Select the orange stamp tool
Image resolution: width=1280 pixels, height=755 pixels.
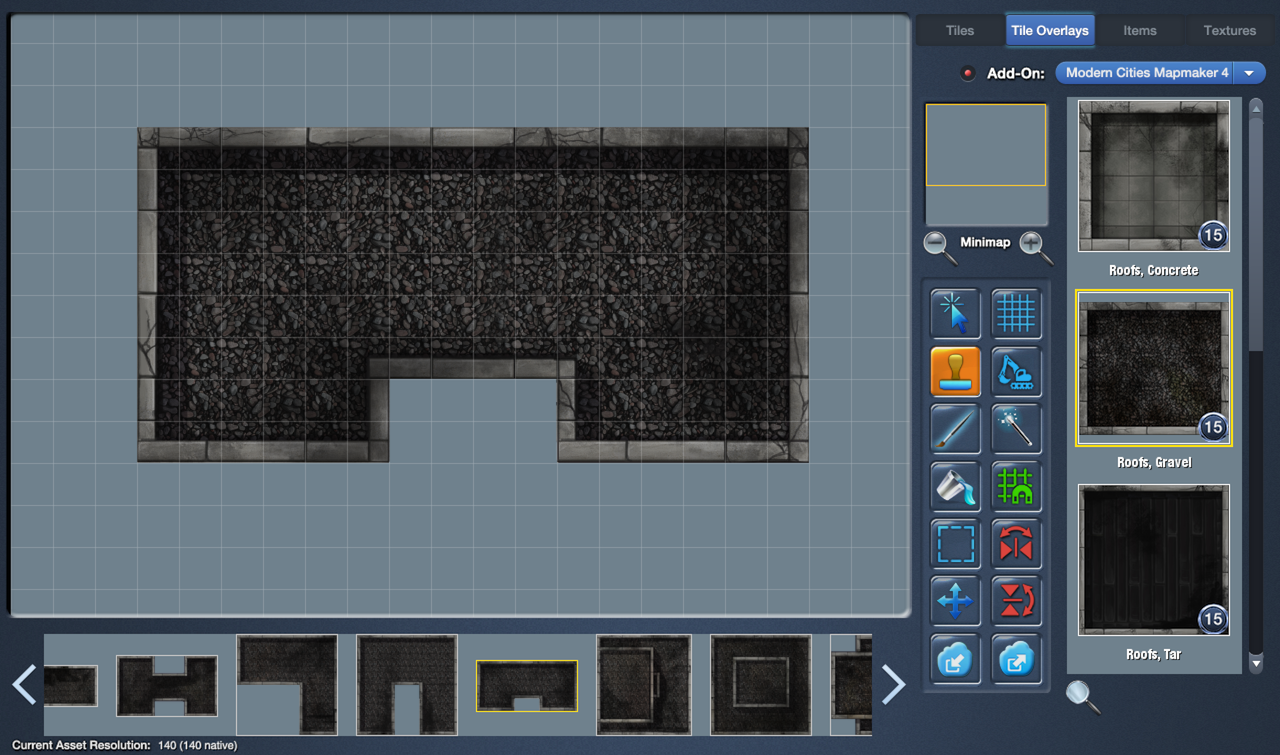pyautogui.click(x=955, y=371)
